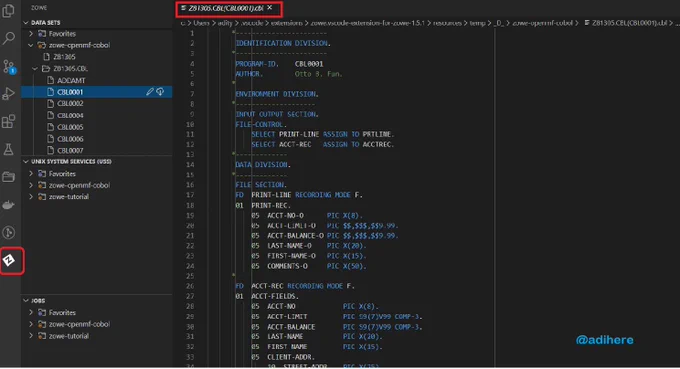Viewport: 680px width, 369px height.
Task: Open the Explorer view in the activity bar
Action: click(8, 11)
